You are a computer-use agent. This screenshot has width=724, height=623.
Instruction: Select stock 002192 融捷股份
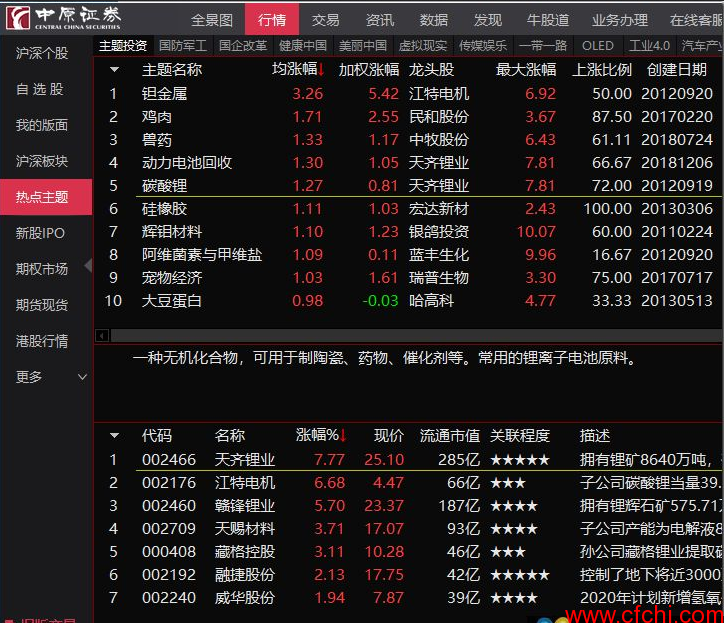(408, 575)
